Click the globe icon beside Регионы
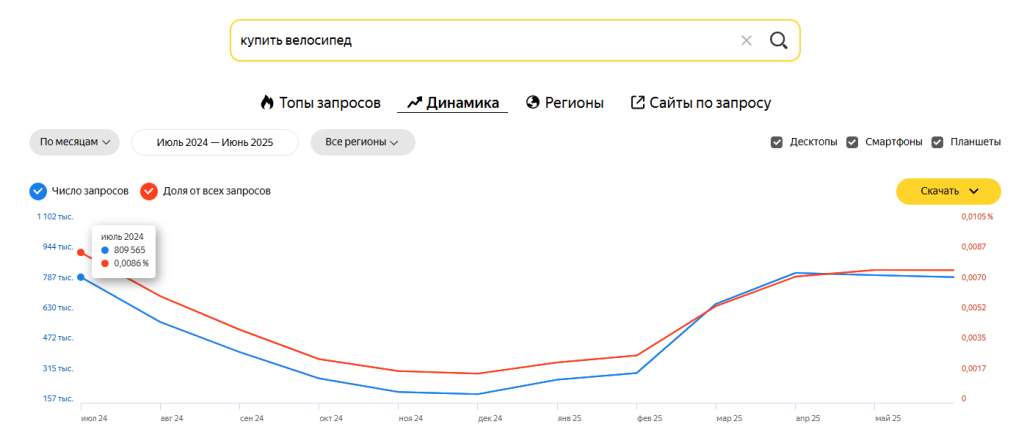This screenshot has width=1024, height=438. click(x=533, y=102)
